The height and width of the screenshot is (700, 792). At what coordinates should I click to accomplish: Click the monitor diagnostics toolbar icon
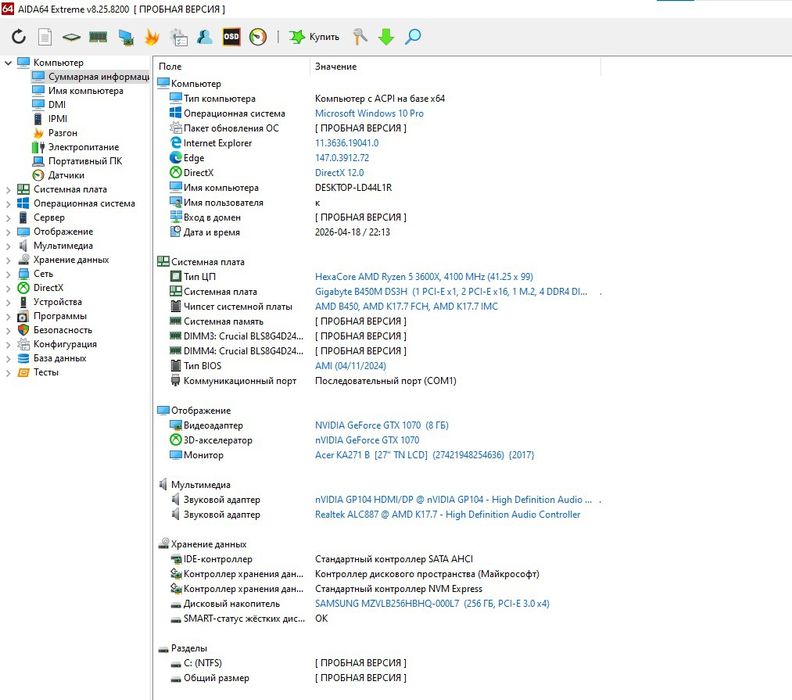126,37
